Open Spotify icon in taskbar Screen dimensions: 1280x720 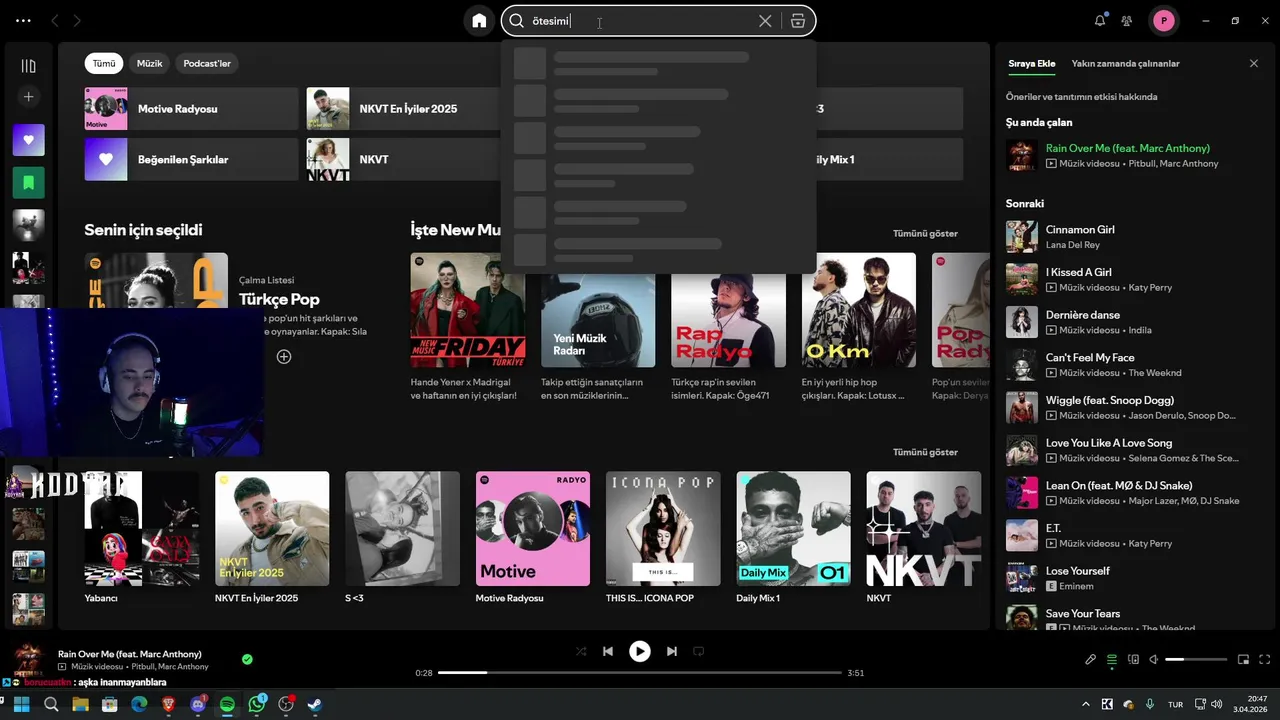[227, 704]
